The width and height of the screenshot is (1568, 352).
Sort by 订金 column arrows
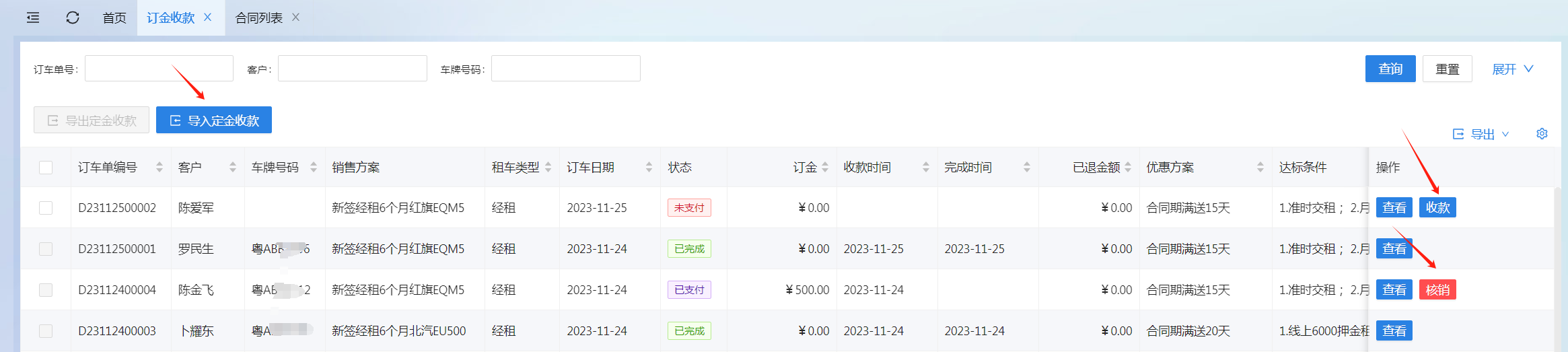(825, 167)
